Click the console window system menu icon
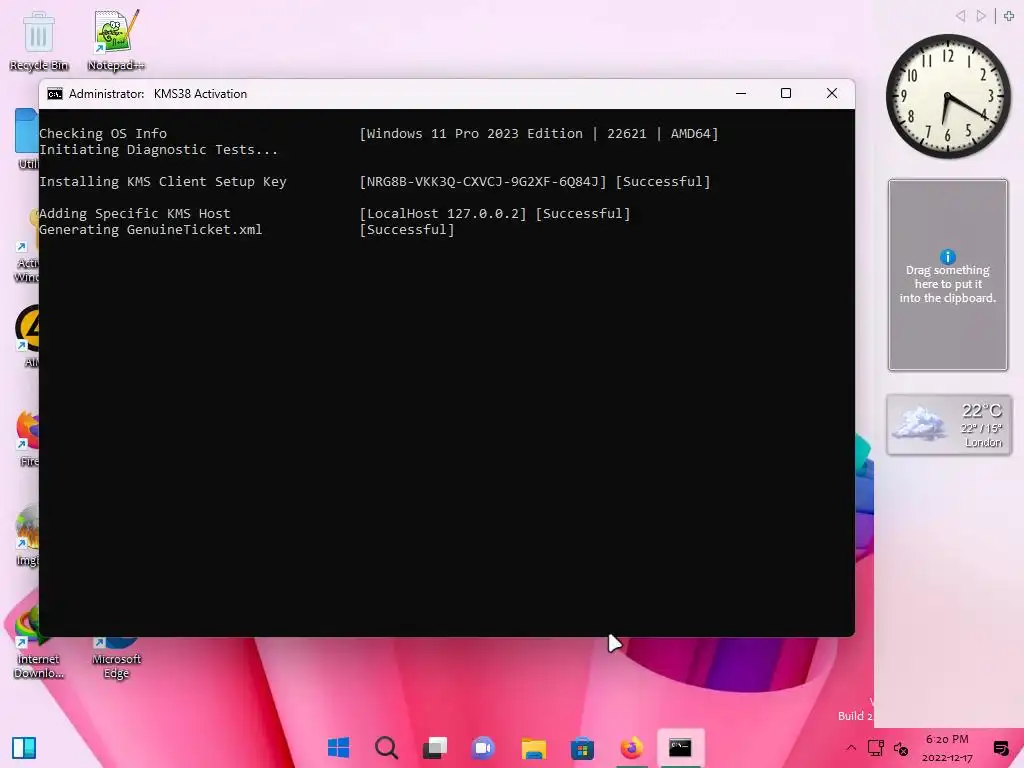The width and height of the screenshot is (1024, 768). [55, 94]
